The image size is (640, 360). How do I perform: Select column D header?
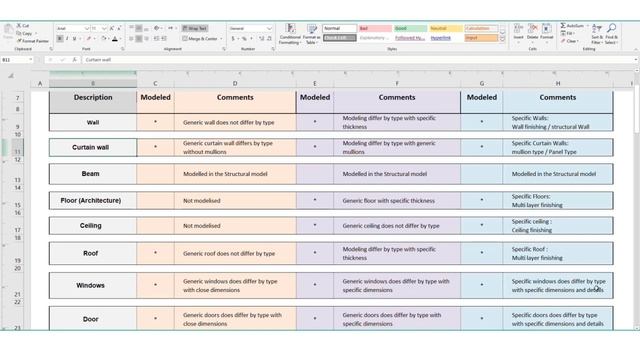click(x=235, y=83)
